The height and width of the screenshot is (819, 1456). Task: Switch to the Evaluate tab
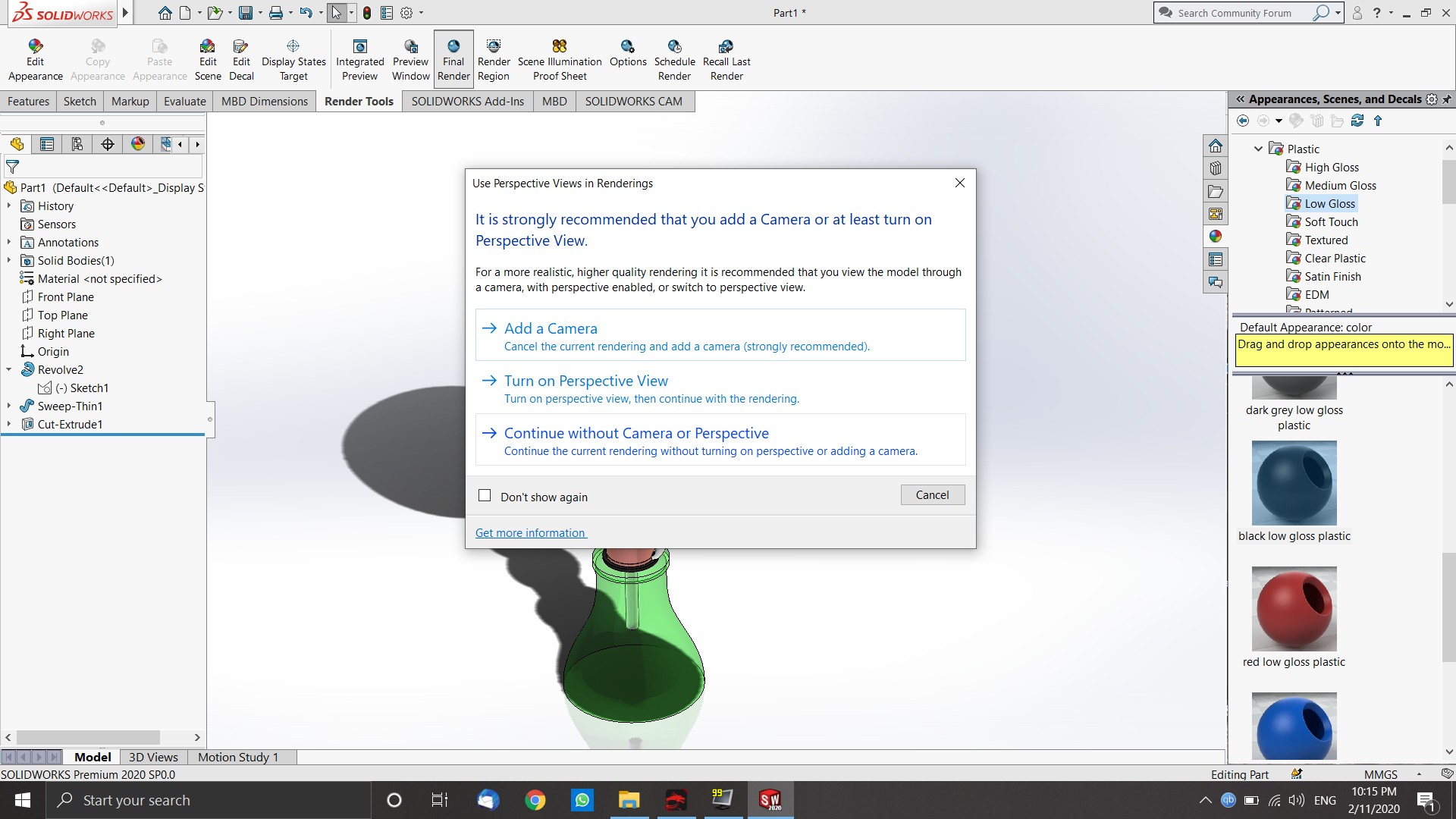184,101
